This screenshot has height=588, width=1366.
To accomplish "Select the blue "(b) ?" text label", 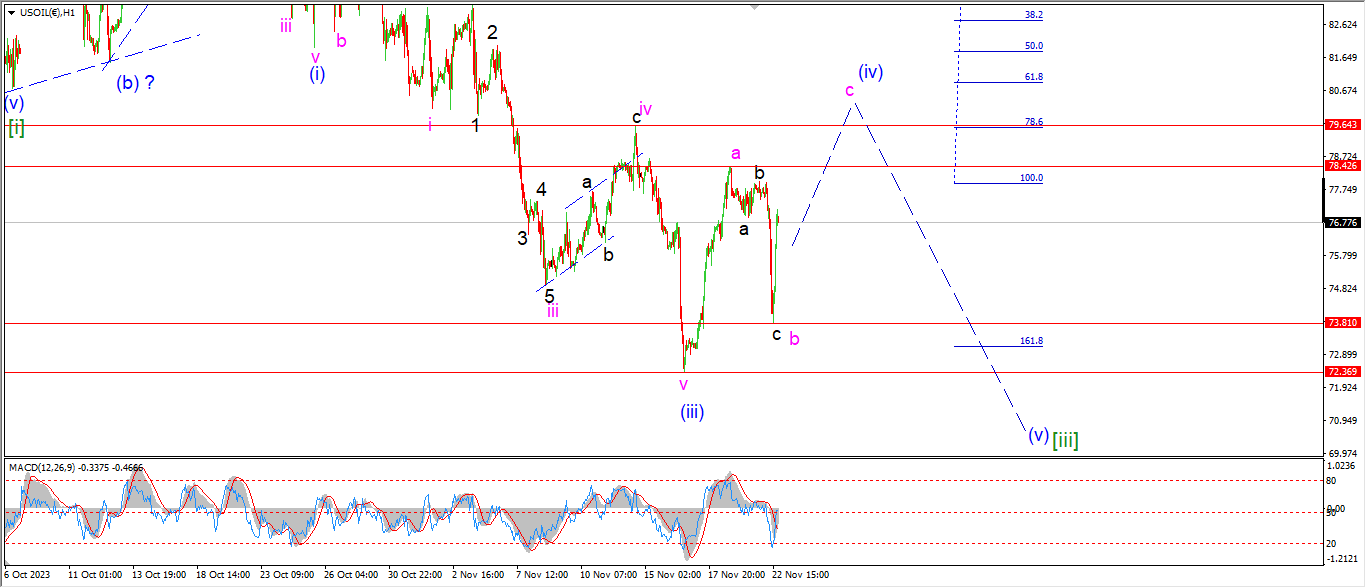I will coord(135,83).
